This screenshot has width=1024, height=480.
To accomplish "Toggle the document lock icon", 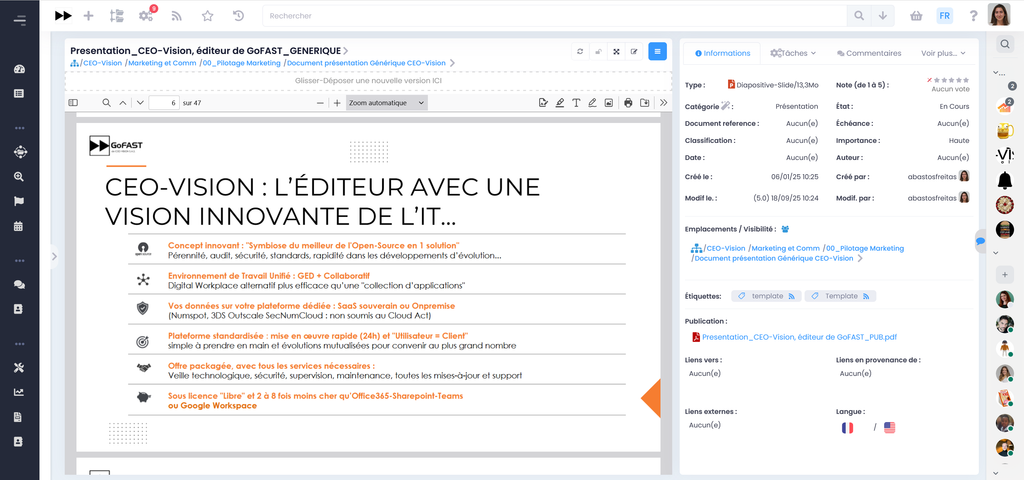I will click(x=598, y=51).
